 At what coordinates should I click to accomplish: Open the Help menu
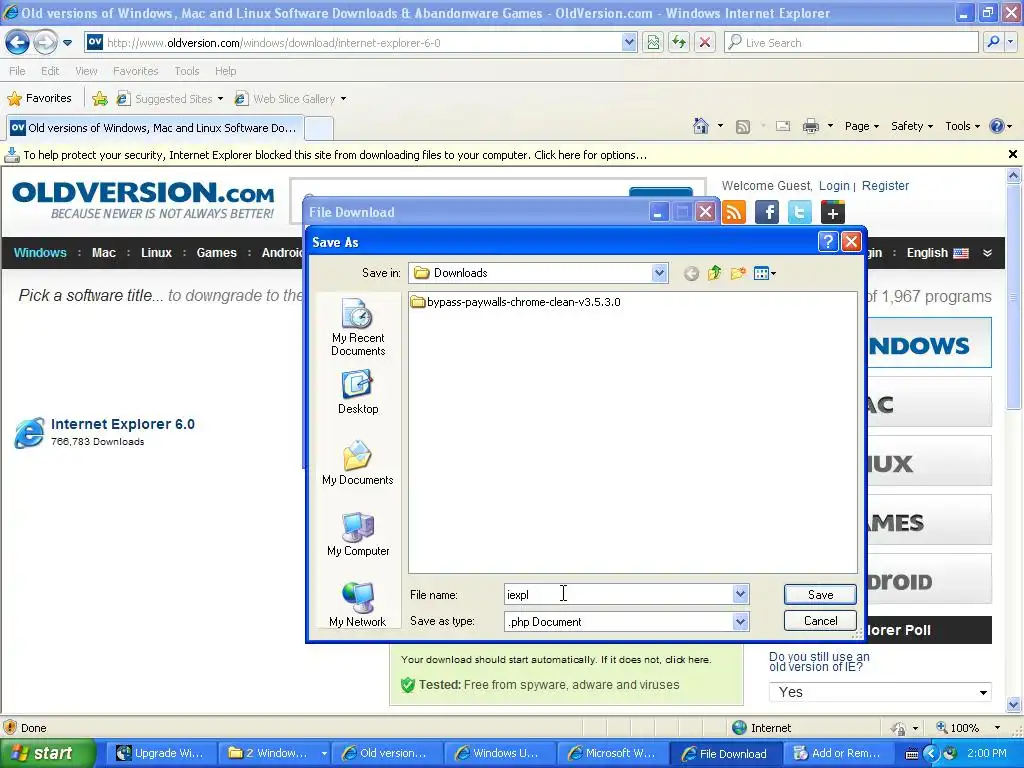click(x=225, y=71)
